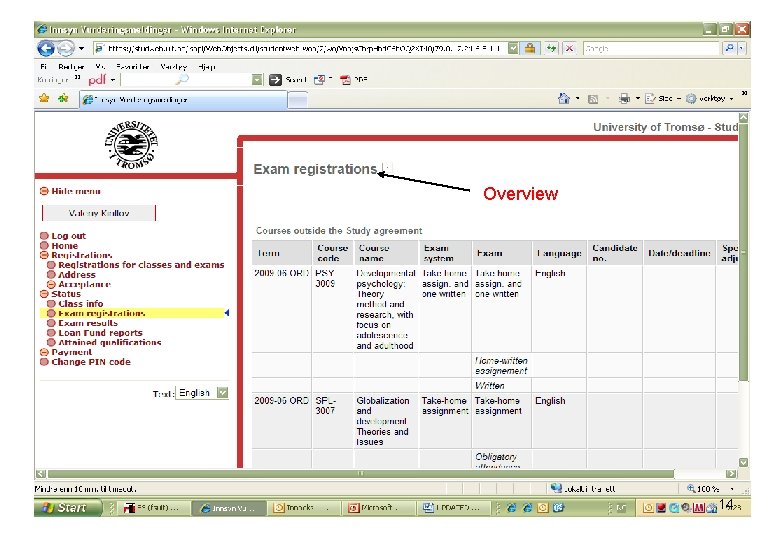
Task: Switch to the UPDATED Word document taskbar button
Action: tap(455, 508)
